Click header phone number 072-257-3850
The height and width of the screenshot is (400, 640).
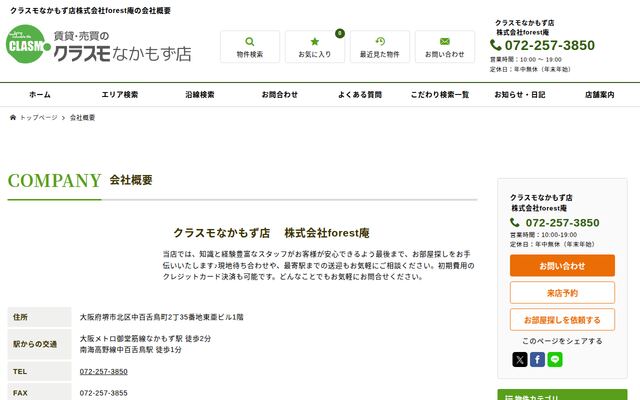click(550, 45)
